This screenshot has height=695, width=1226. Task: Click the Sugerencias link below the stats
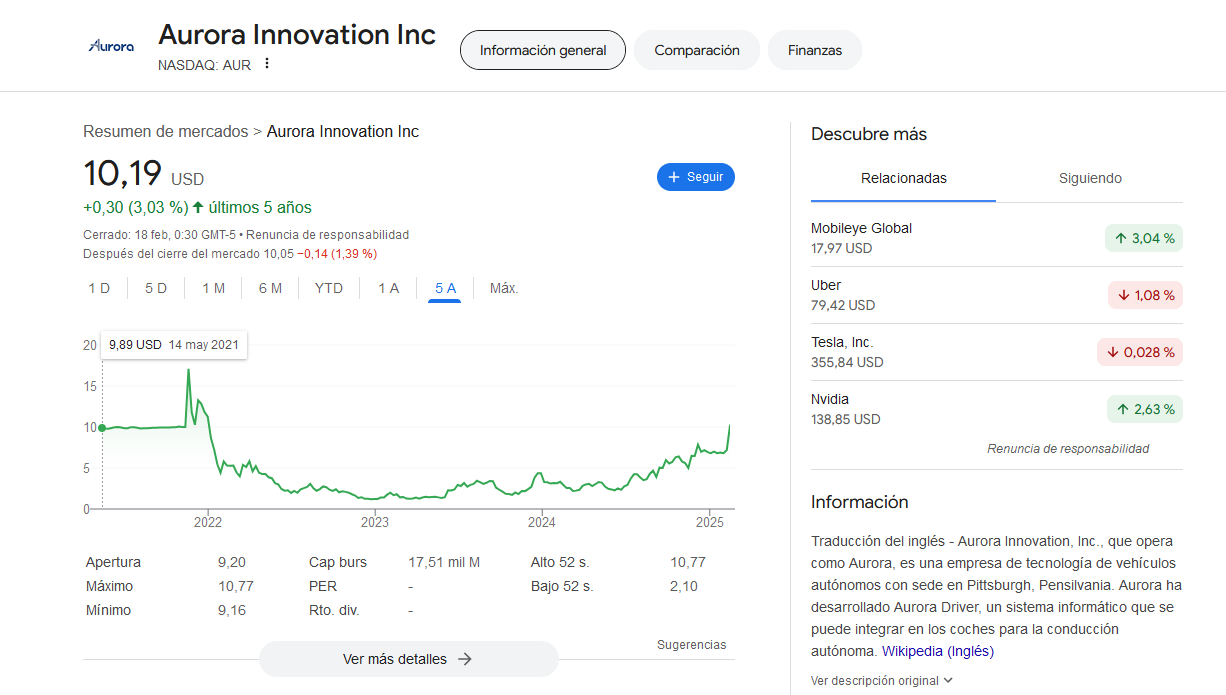point(692,645)
